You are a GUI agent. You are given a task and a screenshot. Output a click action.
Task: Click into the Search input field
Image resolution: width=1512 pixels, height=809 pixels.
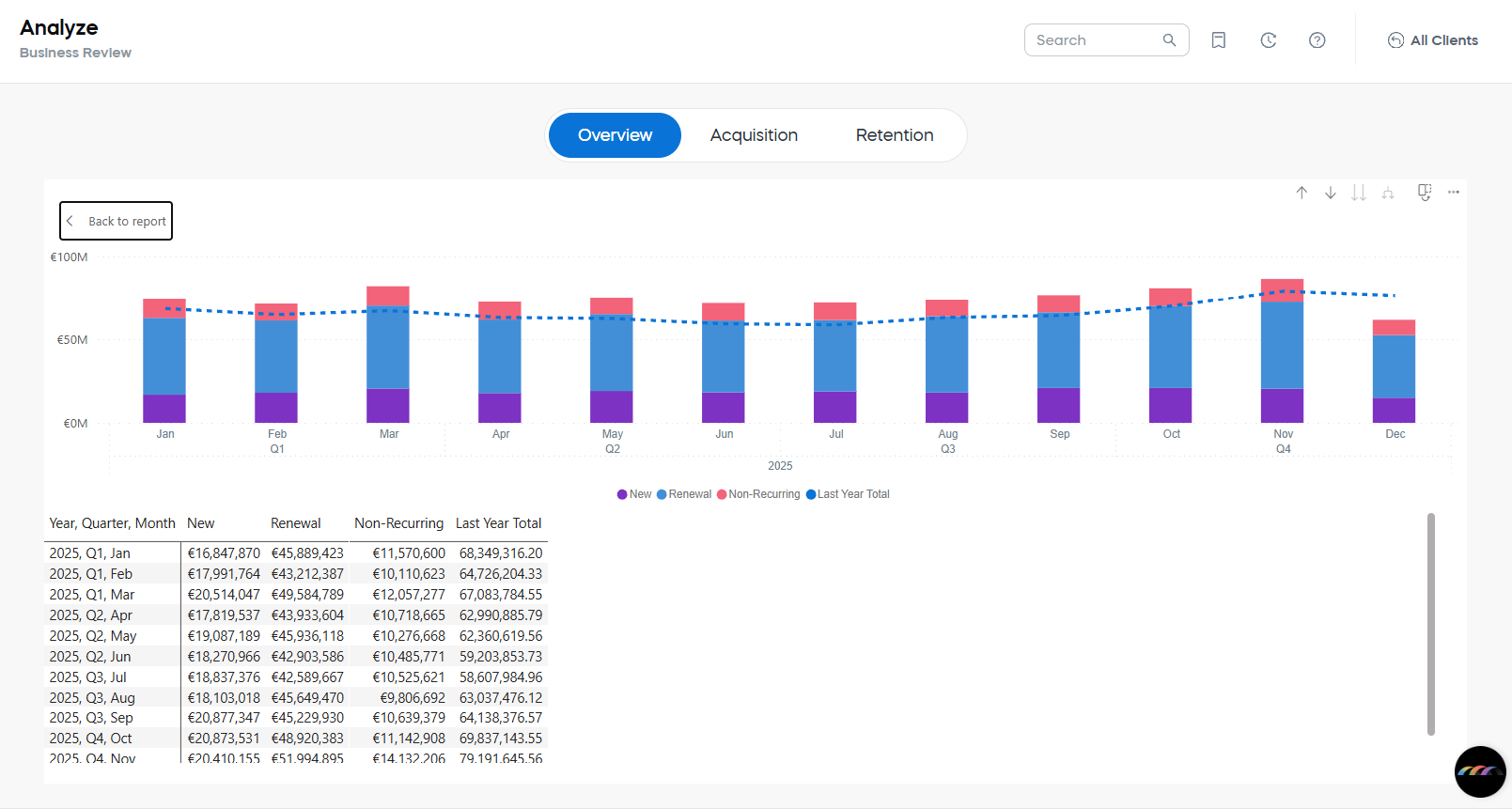tap(1095, 40)
